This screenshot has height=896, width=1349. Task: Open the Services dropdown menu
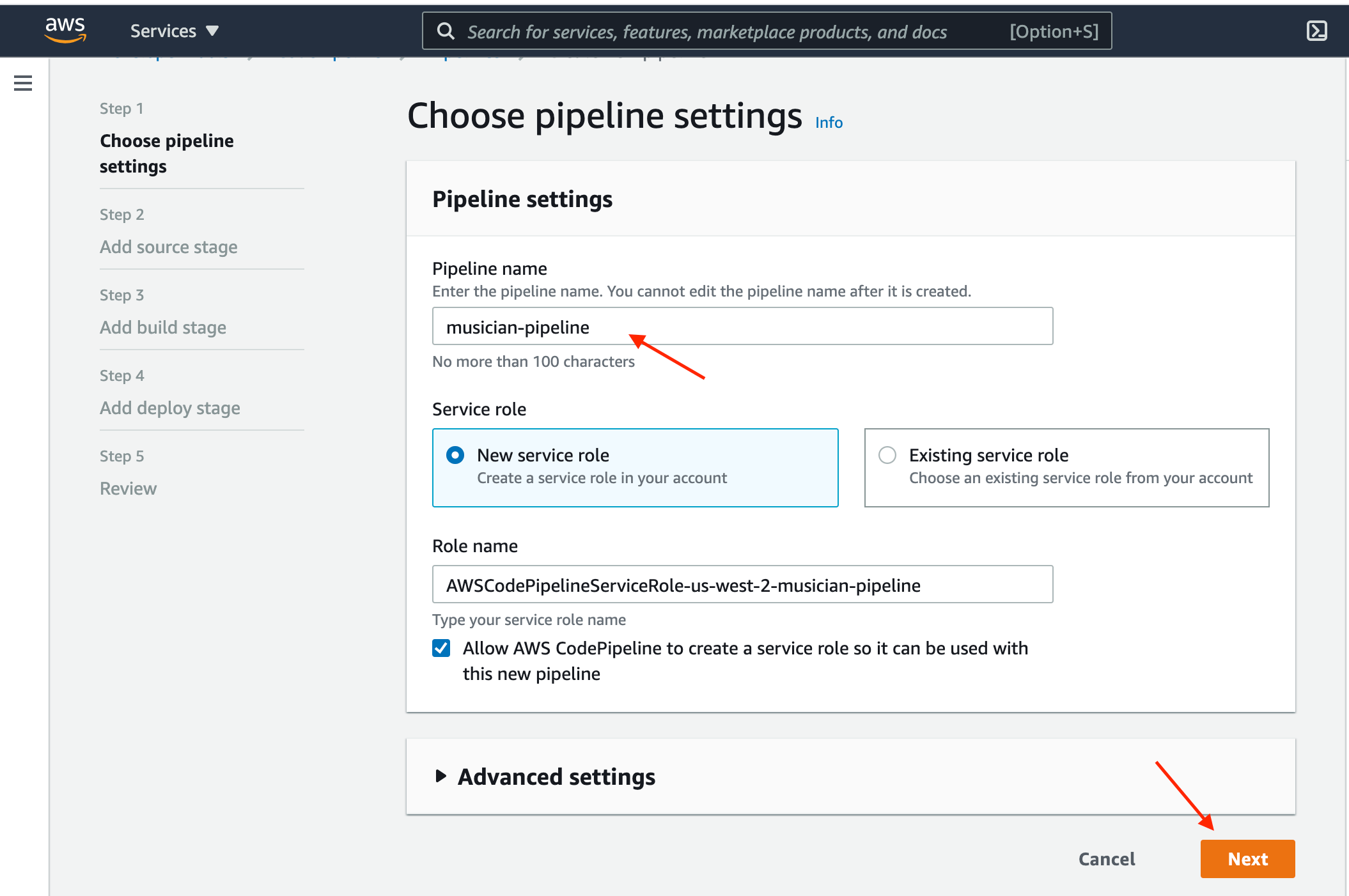point(174,31)
